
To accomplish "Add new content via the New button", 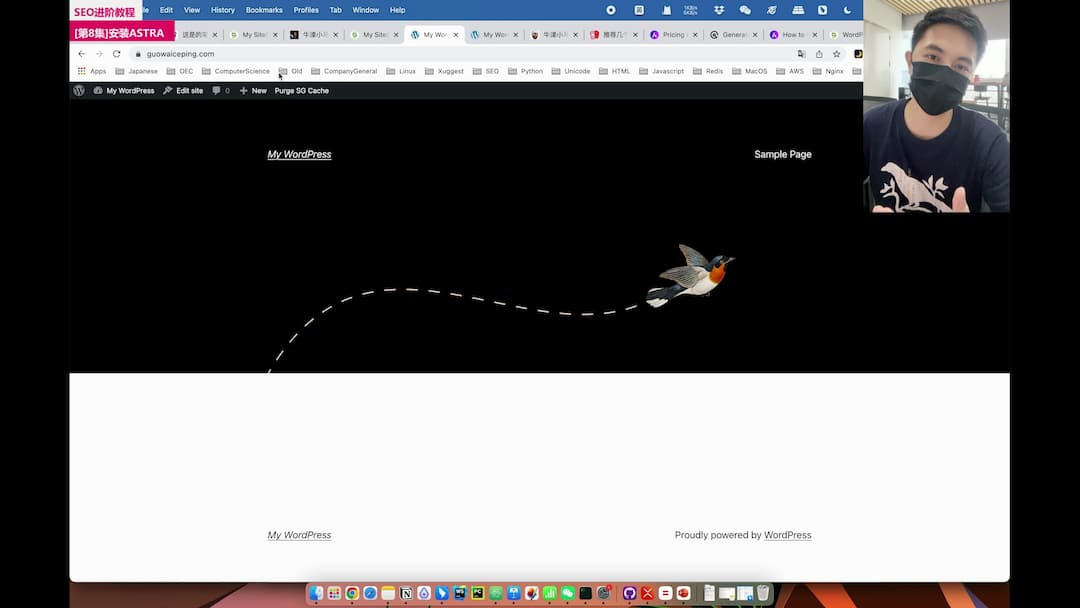I will coord(253,90).
